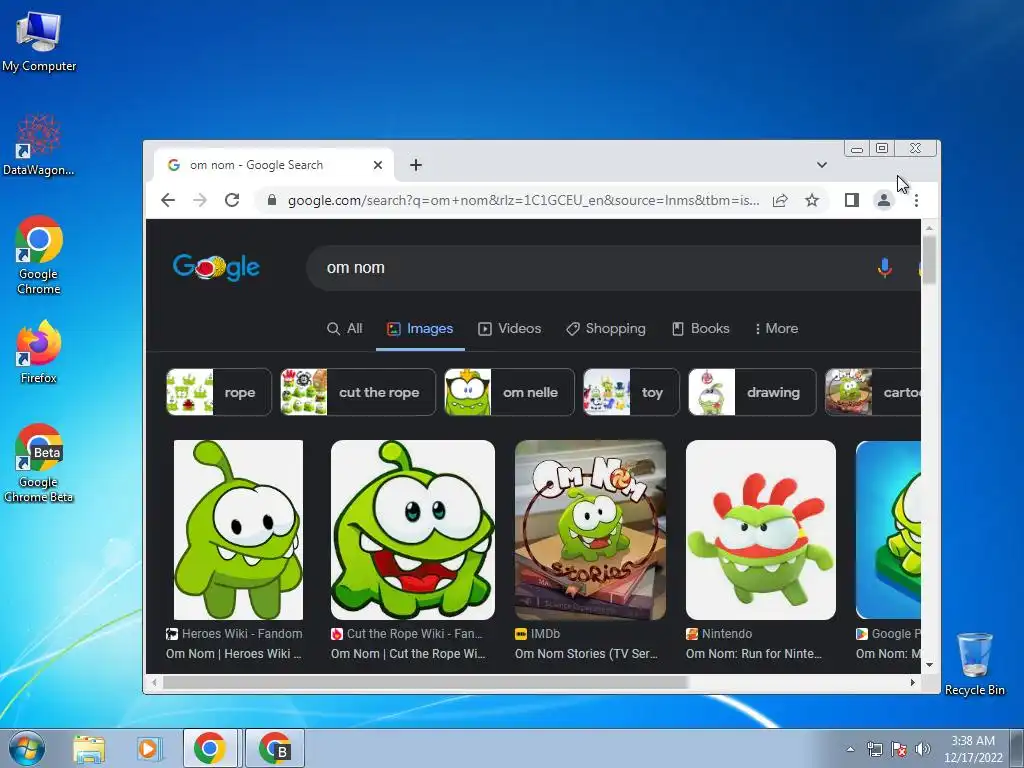Go back to the previous page in Chrome

click(168, 200)
